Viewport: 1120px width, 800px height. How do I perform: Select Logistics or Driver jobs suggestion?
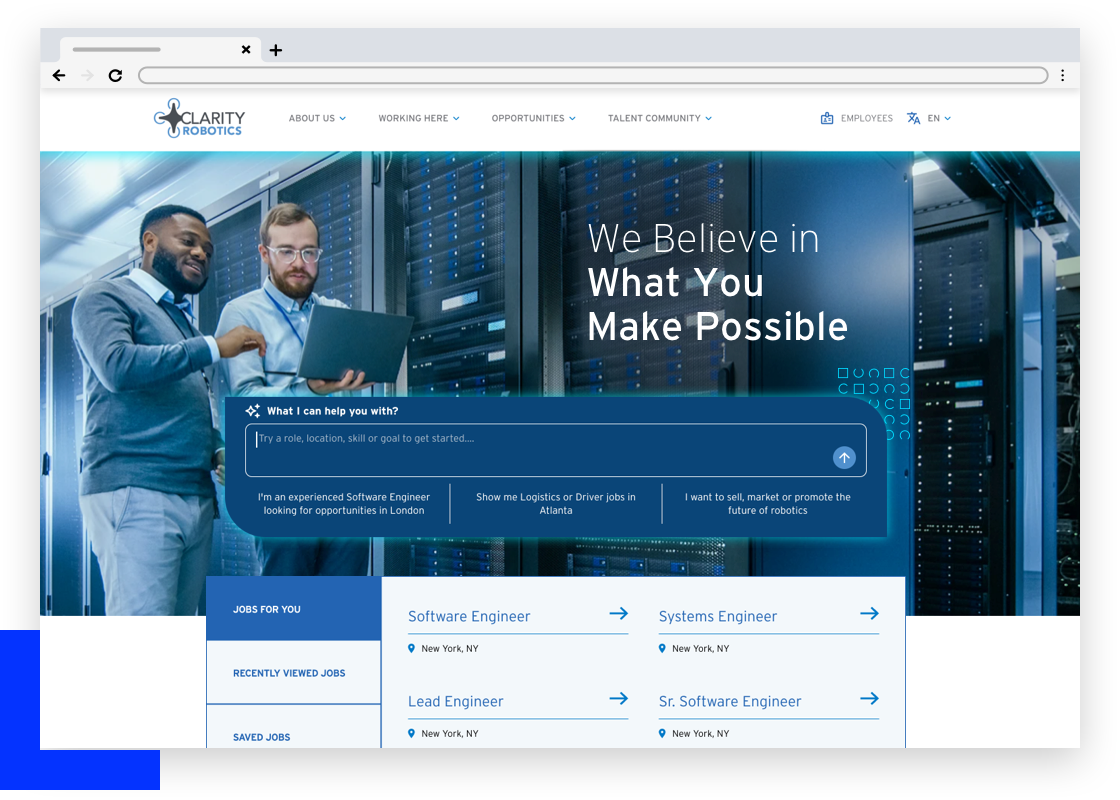click(x=556, y=504)
